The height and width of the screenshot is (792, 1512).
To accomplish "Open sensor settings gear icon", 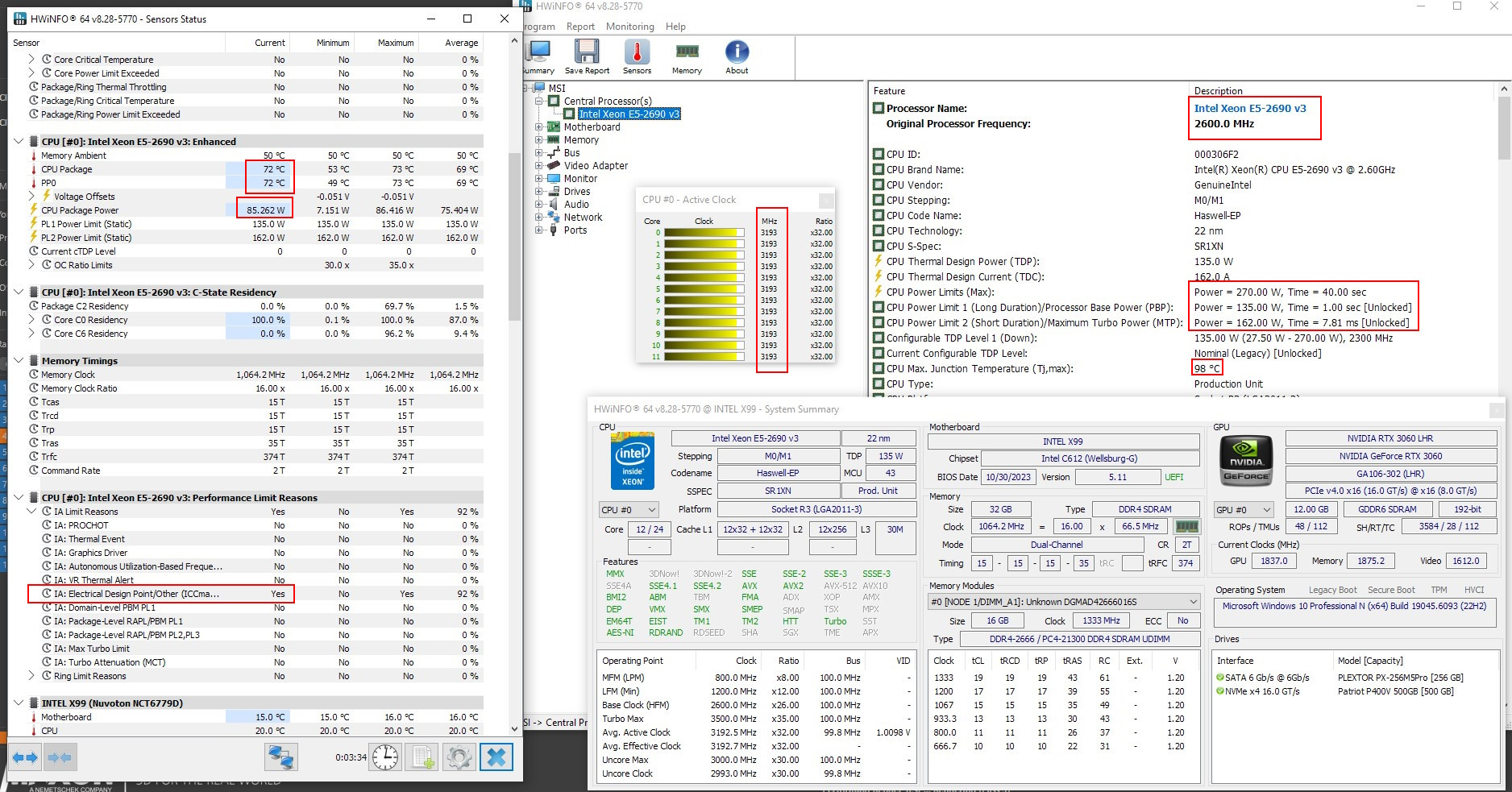I will (x=459, y=757).
